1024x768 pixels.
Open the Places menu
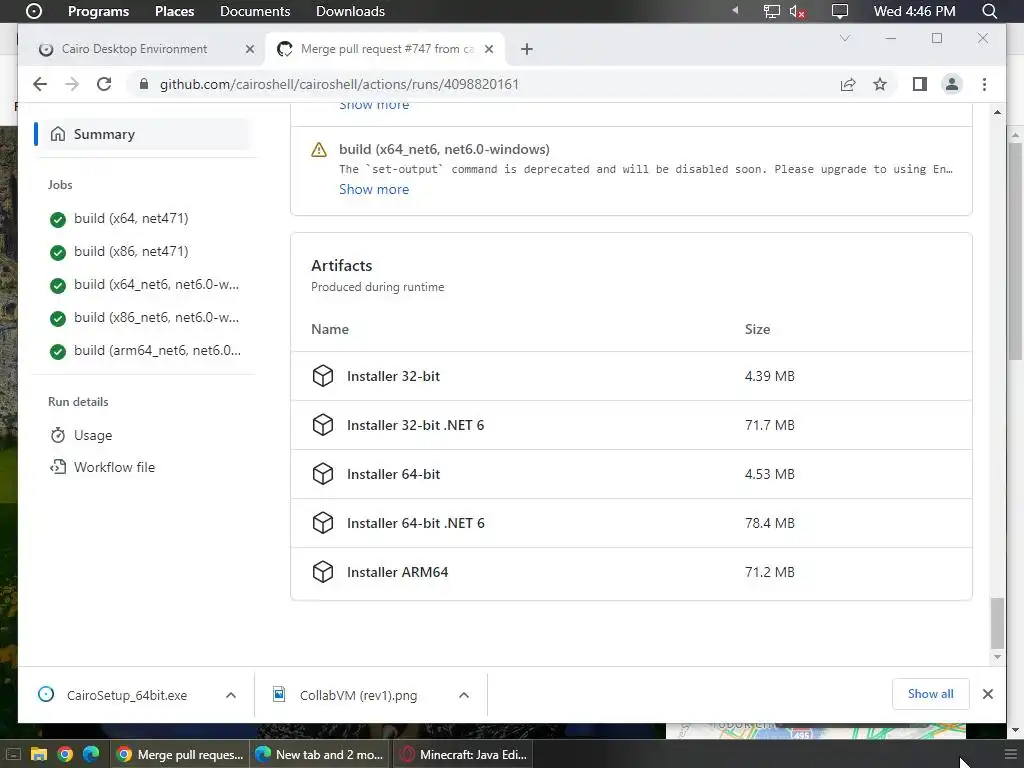174,11
